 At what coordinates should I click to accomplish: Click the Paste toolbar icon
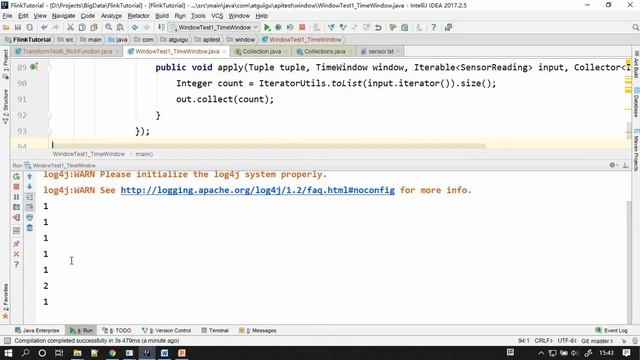point(94,27)
